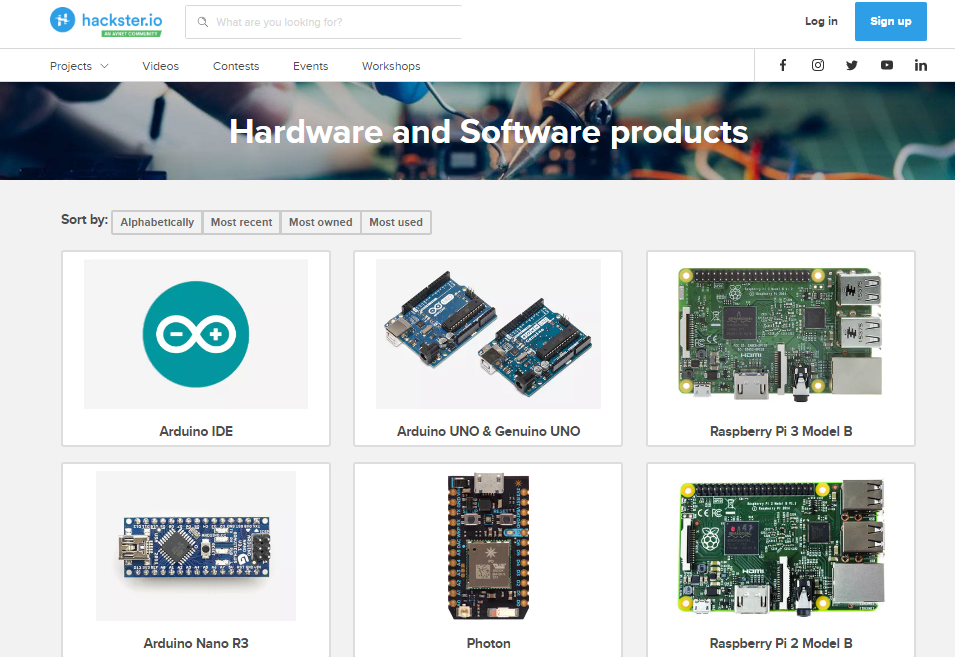Sort products Alphabetically
Viewport: 955px width, 657px height.
tap(157, 222)
